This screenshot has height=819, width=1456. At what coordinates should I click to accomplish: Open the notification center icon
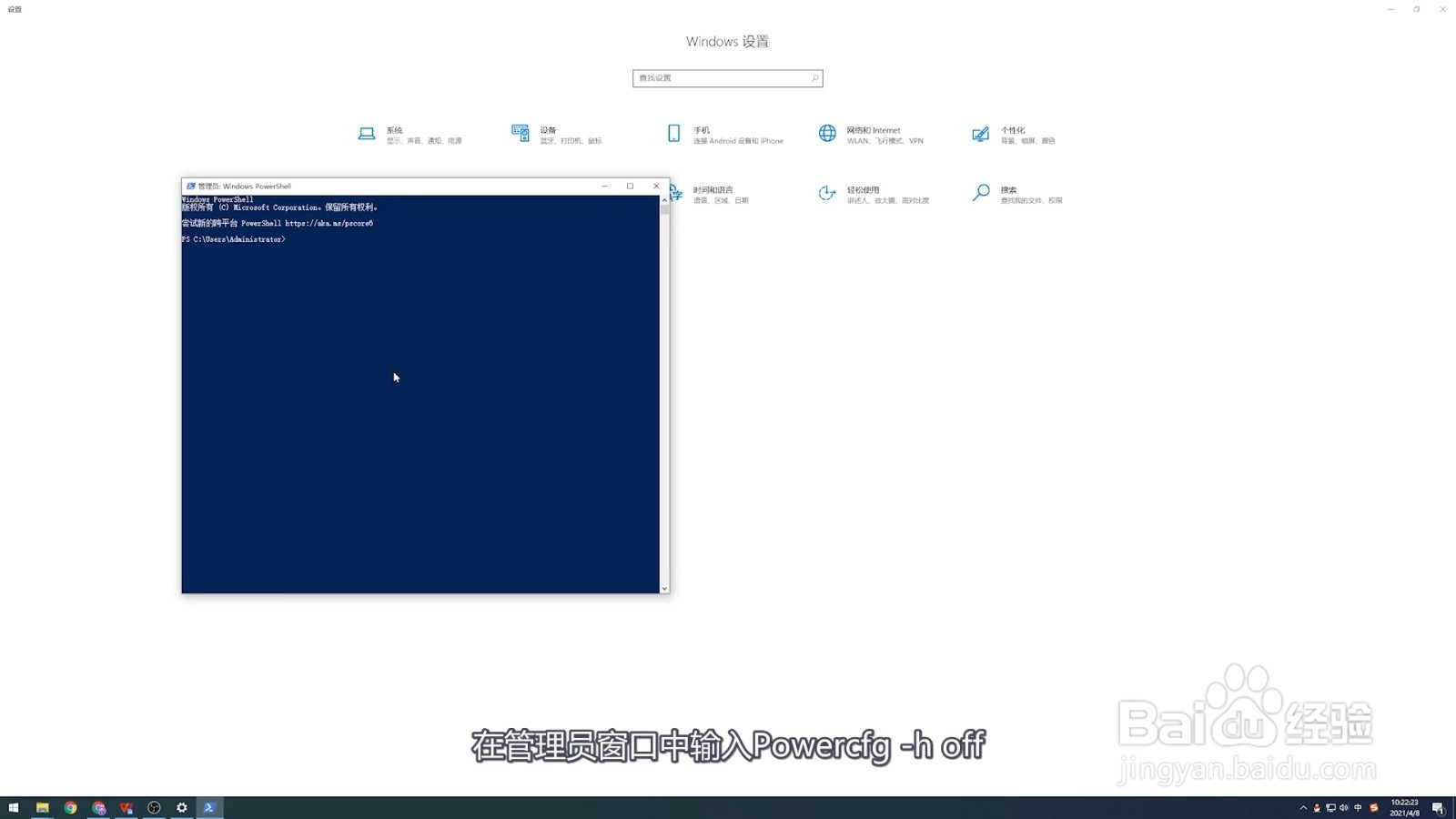[1438, 808]
